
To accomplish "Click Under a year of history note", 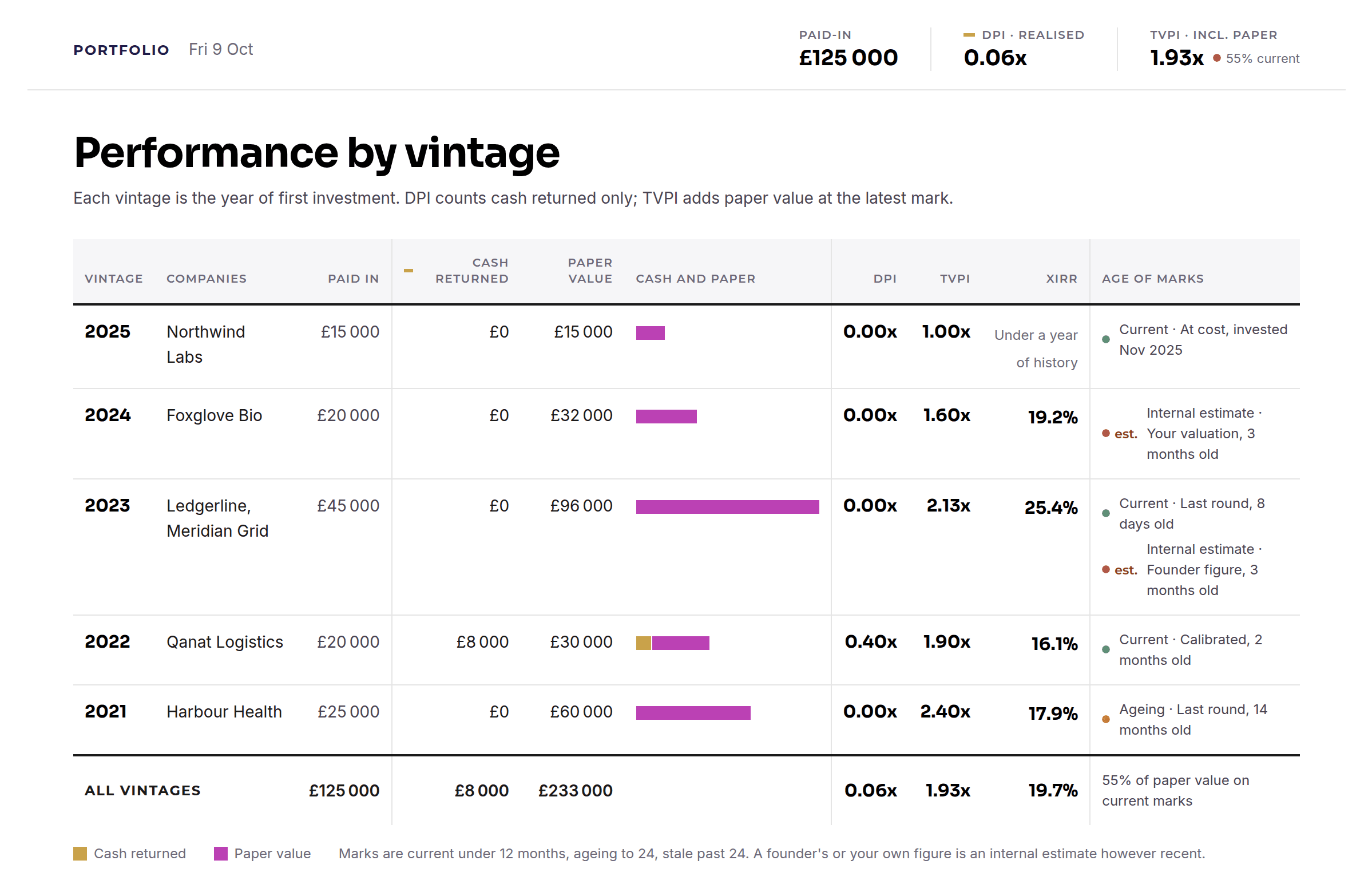I will 1036,349.
